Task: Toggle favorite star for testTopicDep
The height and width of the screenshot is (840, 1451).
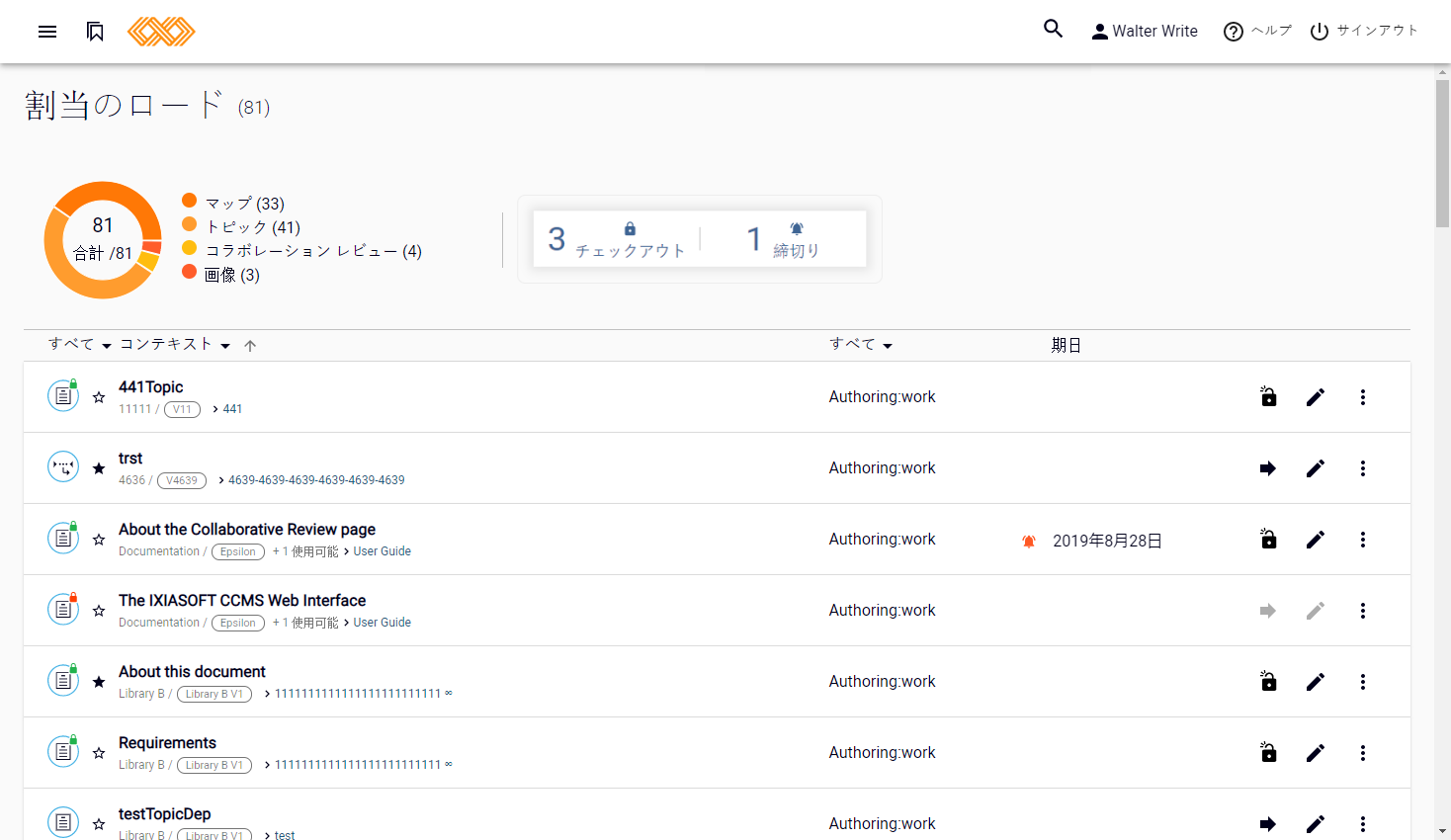Action: [x=99, y=824]
